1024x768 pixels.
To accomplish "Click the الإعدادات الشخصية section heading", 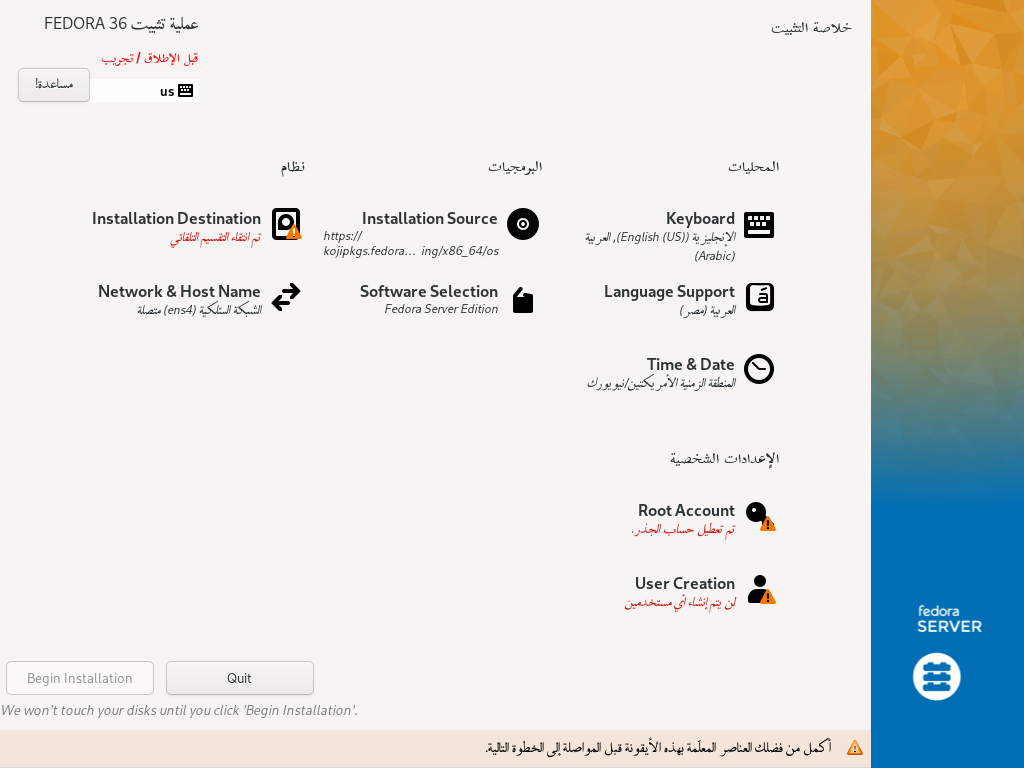I will pos(724,458).
